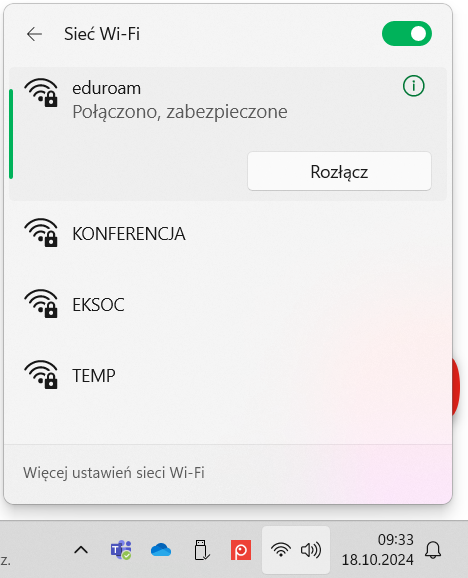Open eduroam network properties info icon
The image size is (468, 578).
[x=413, y=86]
